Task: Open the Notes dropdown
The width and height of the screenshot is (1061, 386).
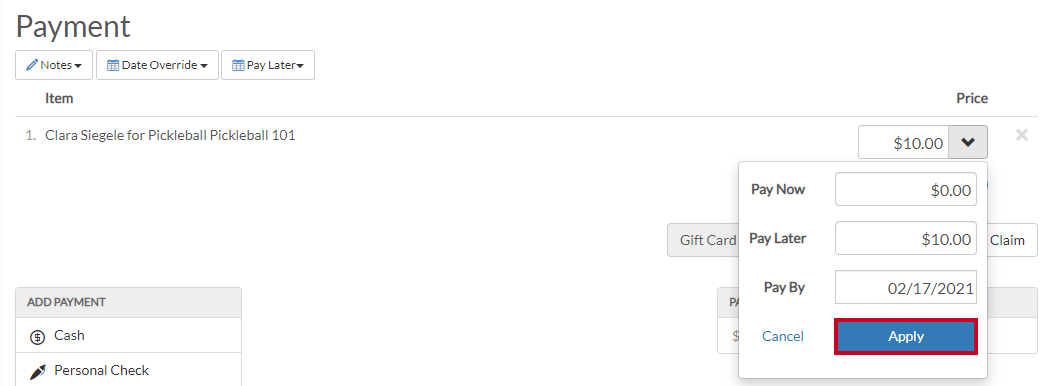Action: (x=54, y=65)
